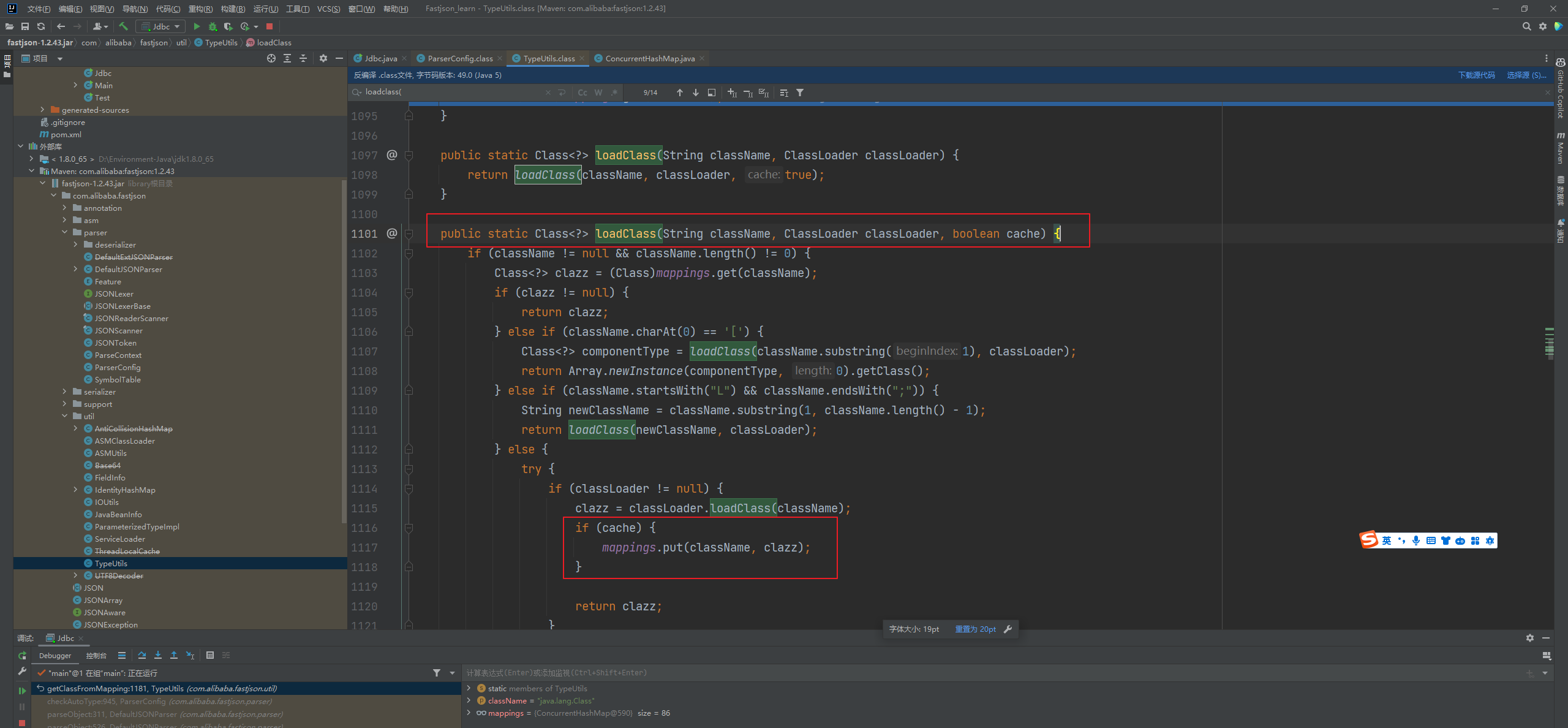This screenshot has width=1568, height=728.
Task: Open Maven side panel
Action: click(1561, 148)
